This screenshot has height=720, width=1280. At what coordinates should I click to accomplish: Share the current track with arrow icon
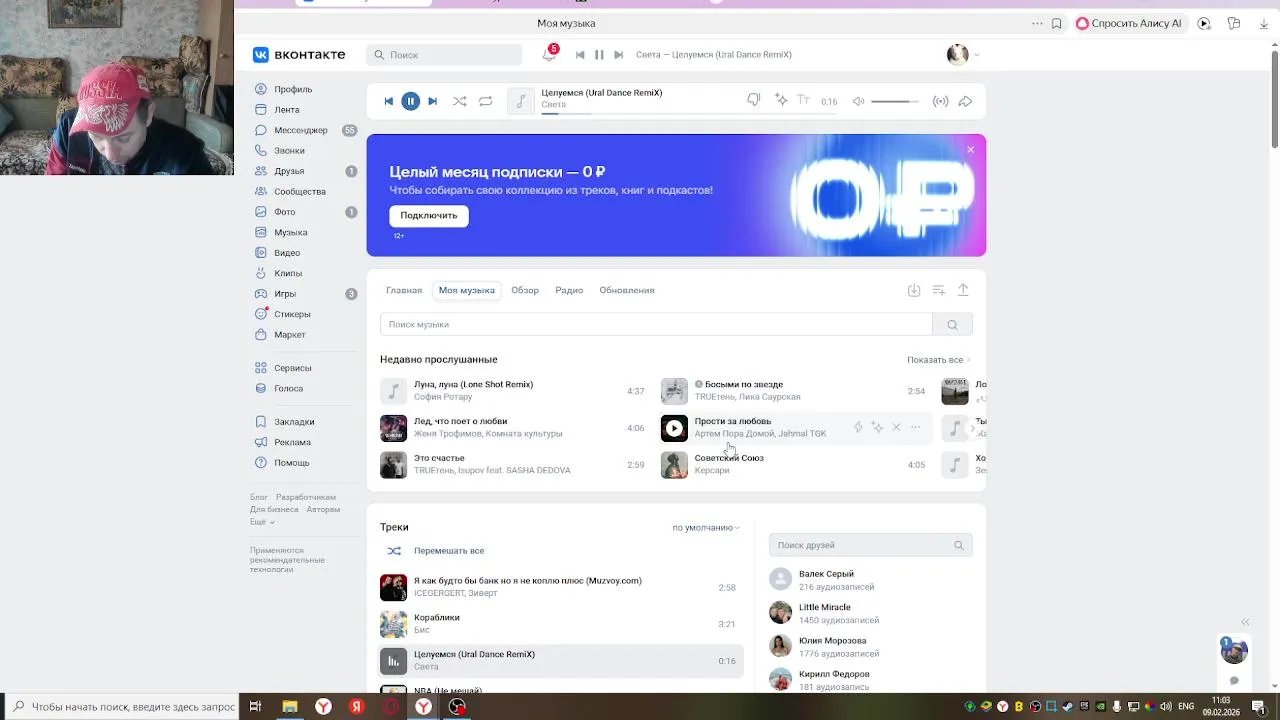(x=965, y=101)
